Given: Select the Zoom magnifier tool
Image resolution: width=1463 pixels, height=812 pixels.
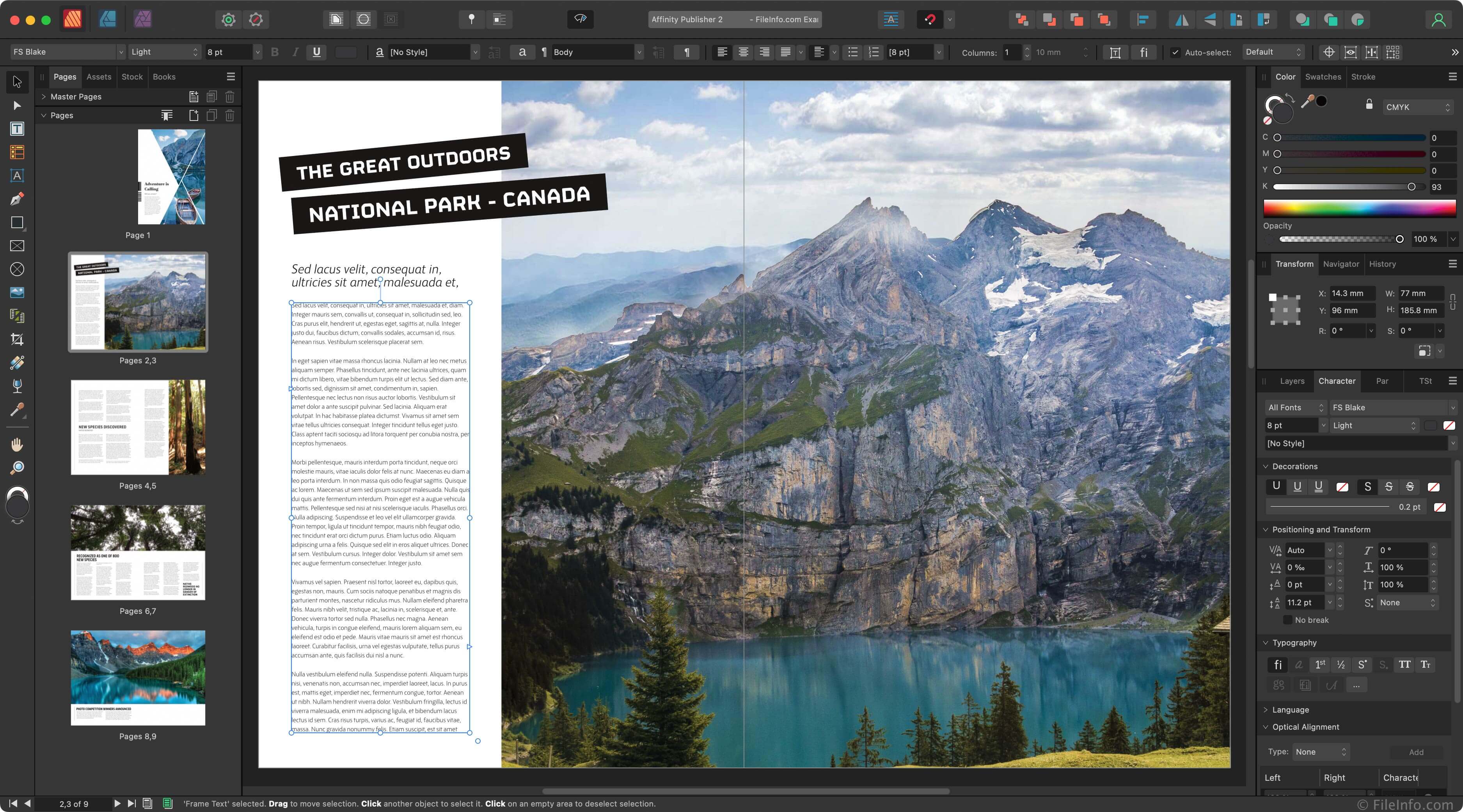Looking at the screenshot, I should [x=17, y=468].
